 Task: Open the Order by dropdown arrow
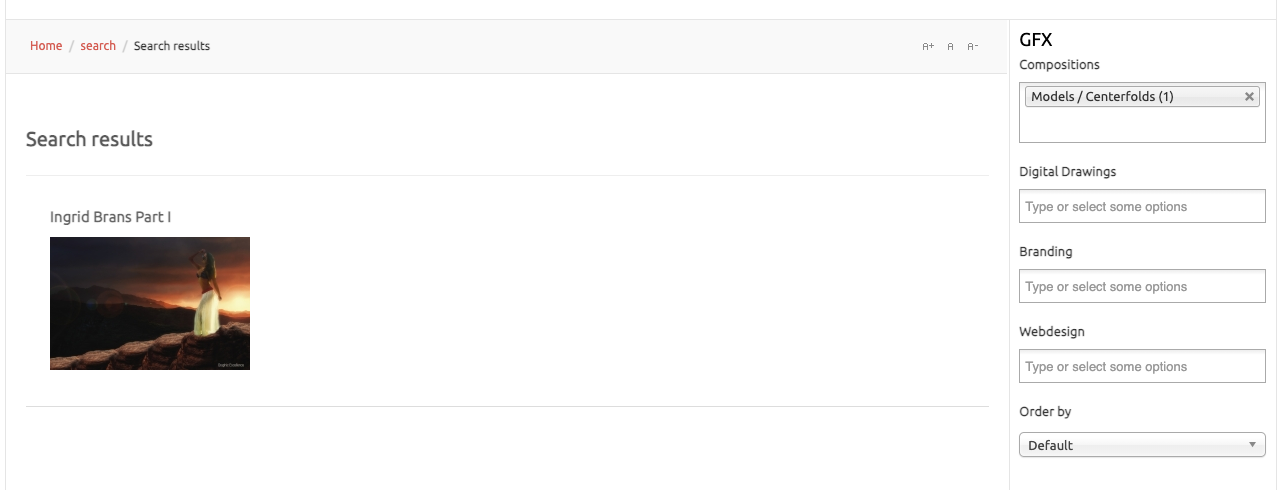[x=1252, y=445]
